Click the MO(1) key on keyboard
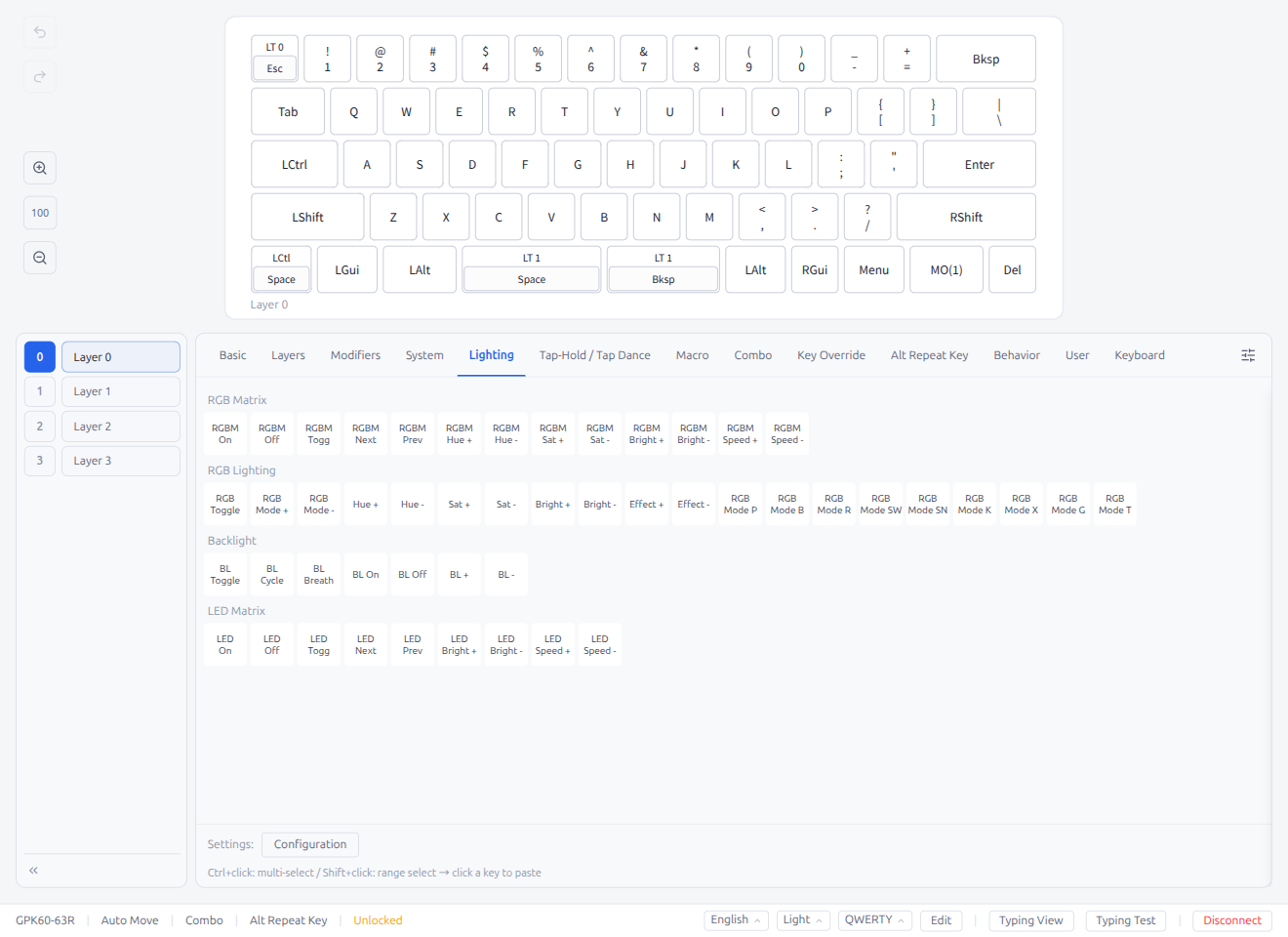The width and height of the screenshot is (1288, 937). tap(946, 269)
